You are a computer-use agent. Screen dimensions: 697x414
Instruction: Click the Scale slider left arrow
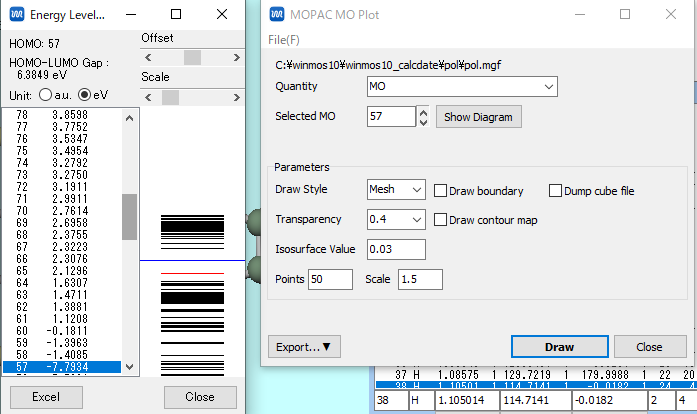click(148, 97)
